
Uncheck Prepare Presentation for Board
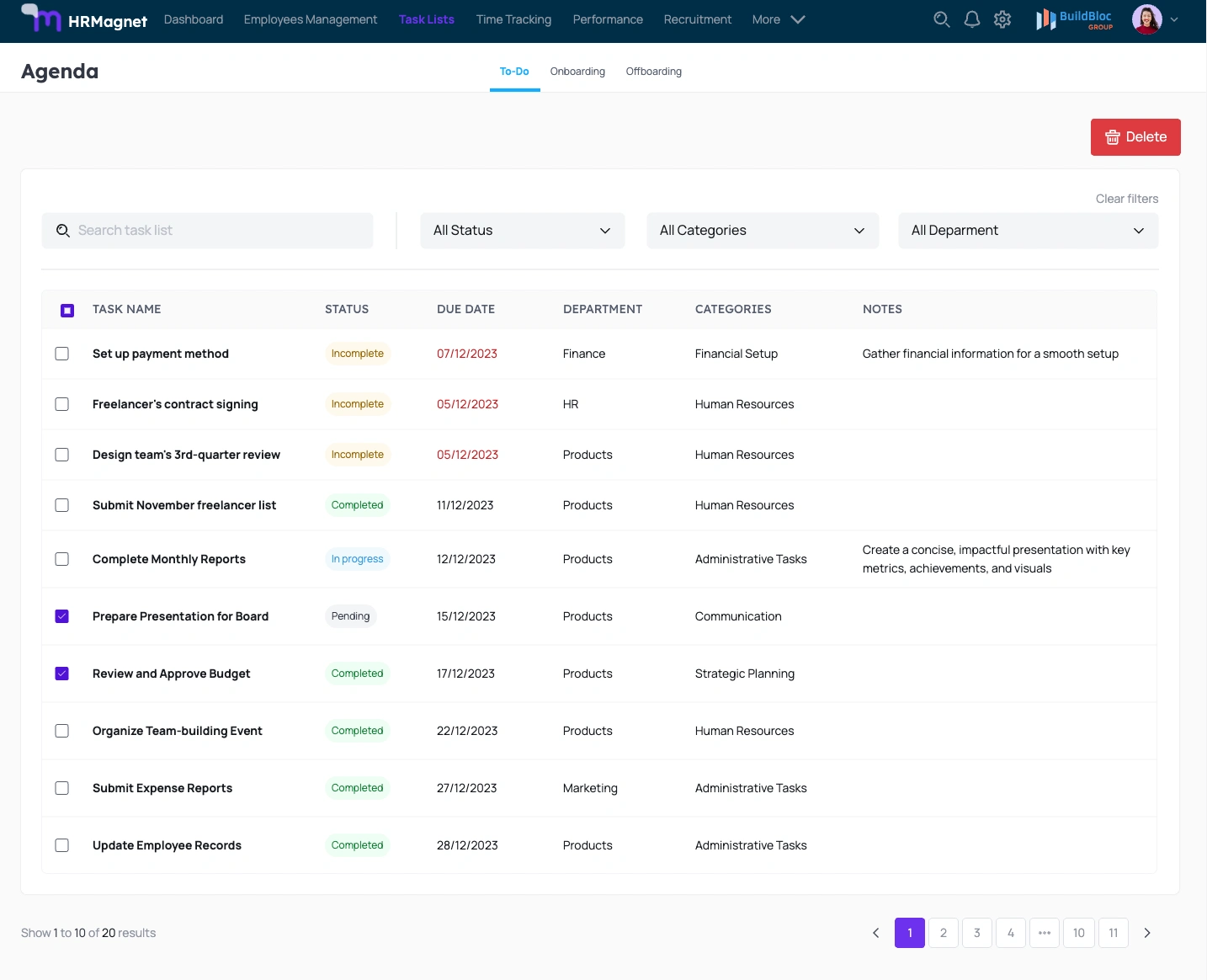[x=62, y=616]
